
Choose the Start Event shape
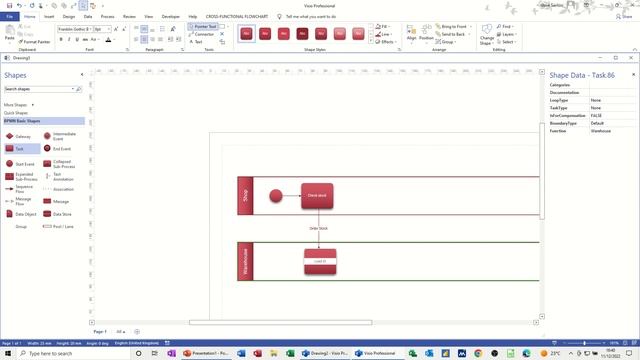[x=20, y=164]
